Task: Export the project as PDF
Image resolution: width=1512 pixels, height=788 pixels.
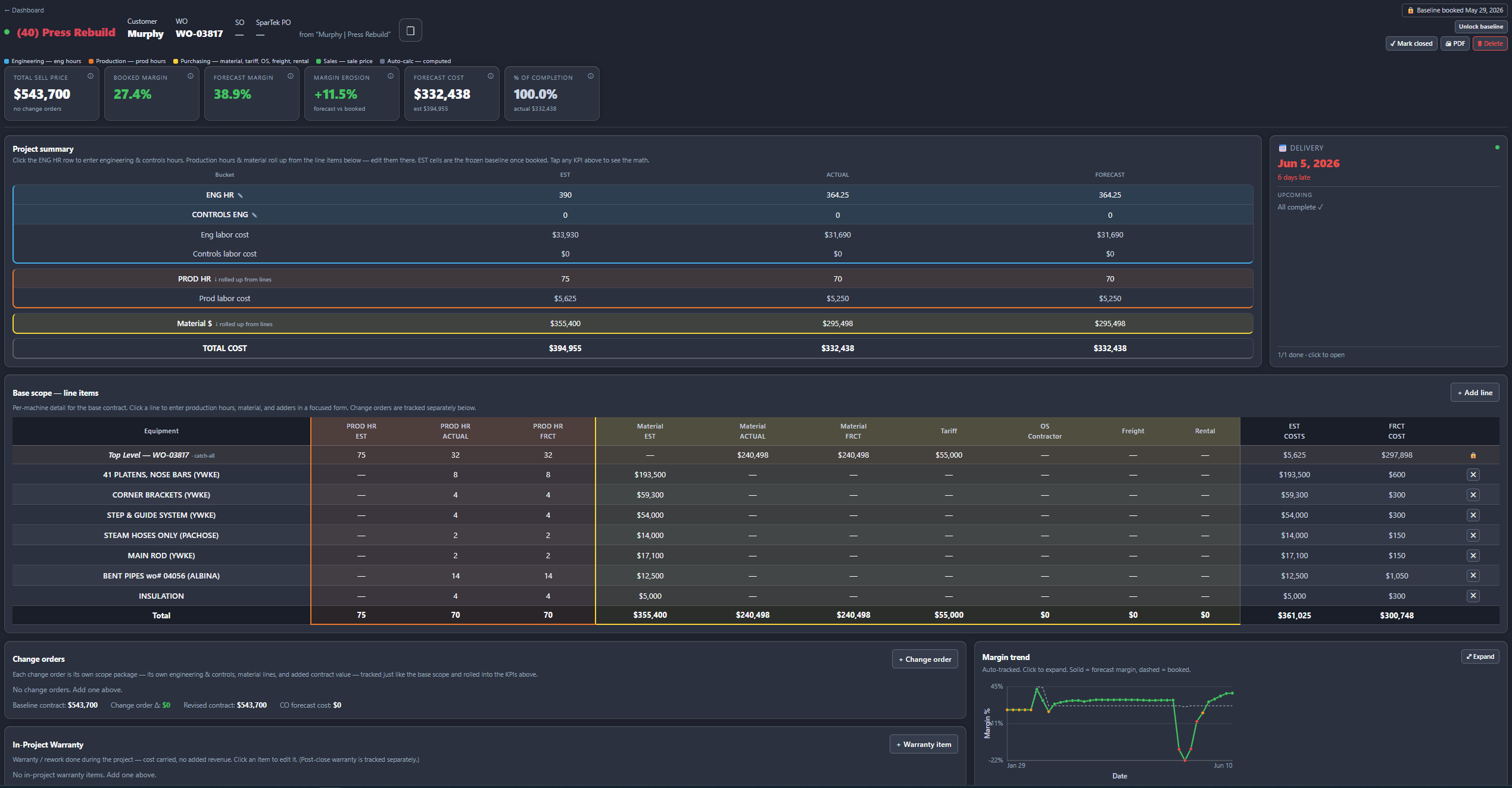Action: coord(1455,43)
